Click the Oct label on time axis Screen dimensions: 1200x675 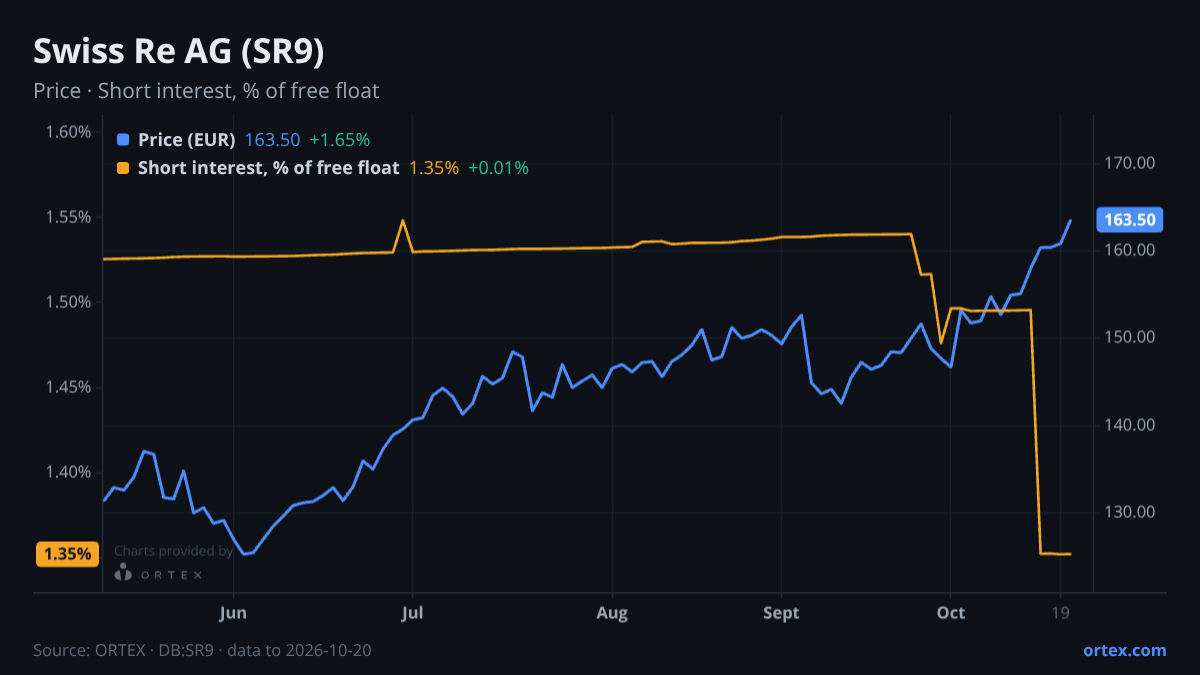[951, 613]
